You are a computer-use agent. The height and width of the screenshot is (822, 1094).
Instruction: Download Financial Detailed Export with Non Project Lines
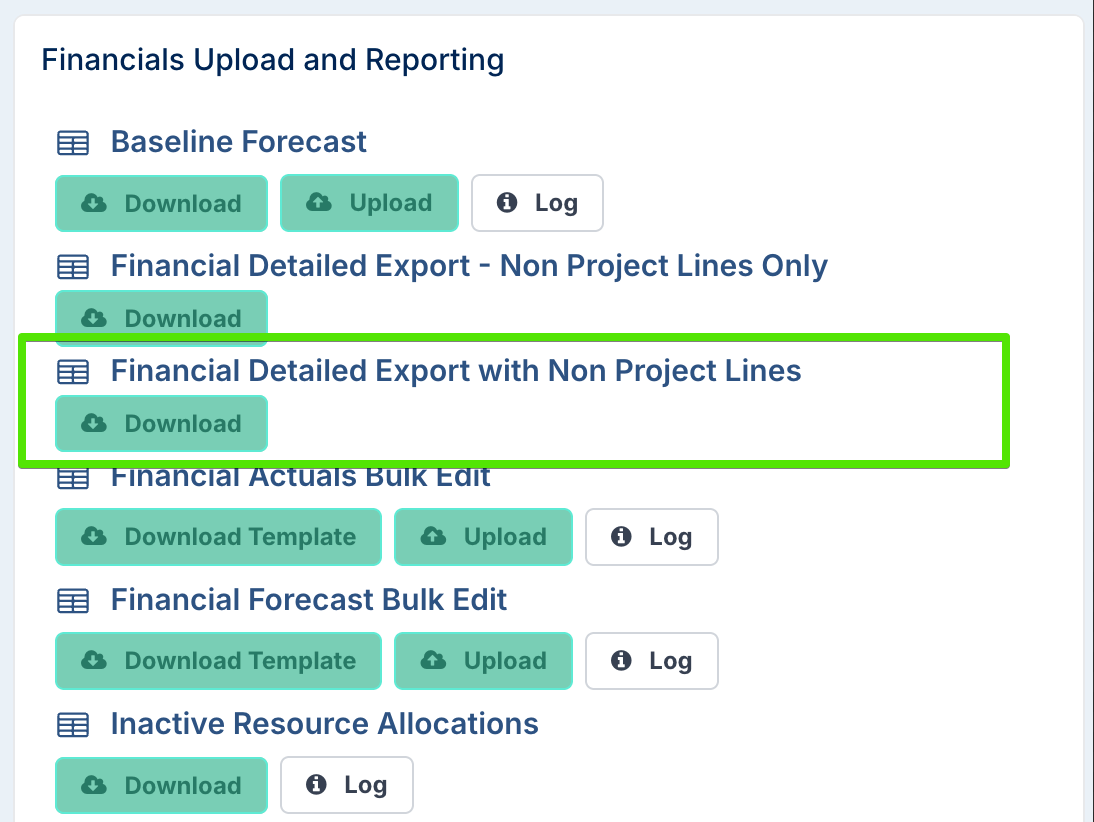(161, 423)
